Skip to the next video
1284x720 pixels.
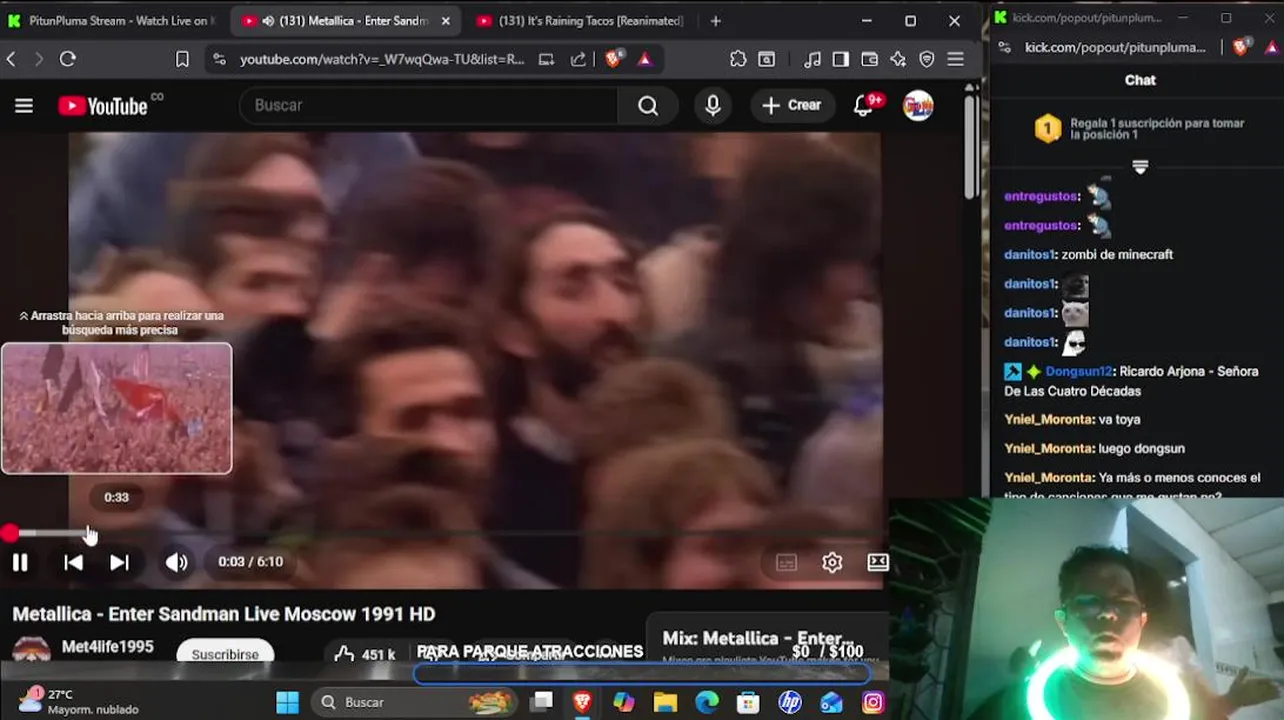tap(119, 562)
